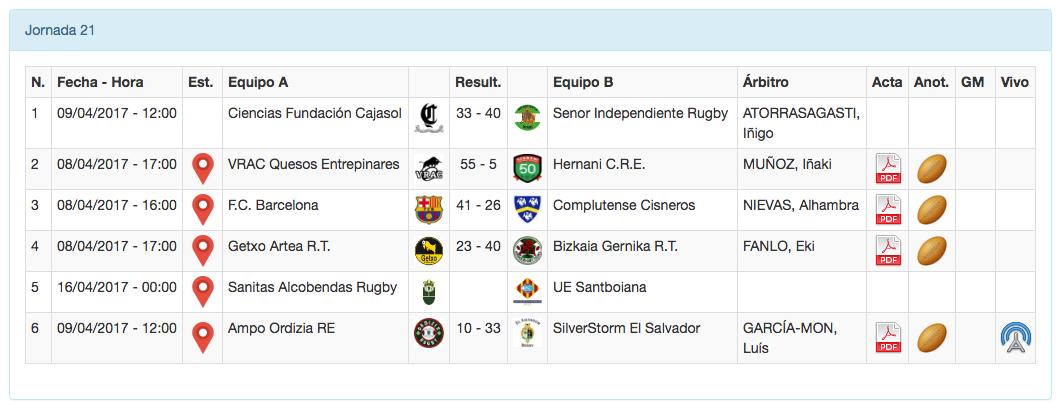Click the Complutense Cisneros team crest
This screenshot has height=411, width=1063.
click(x=526, y=209)
